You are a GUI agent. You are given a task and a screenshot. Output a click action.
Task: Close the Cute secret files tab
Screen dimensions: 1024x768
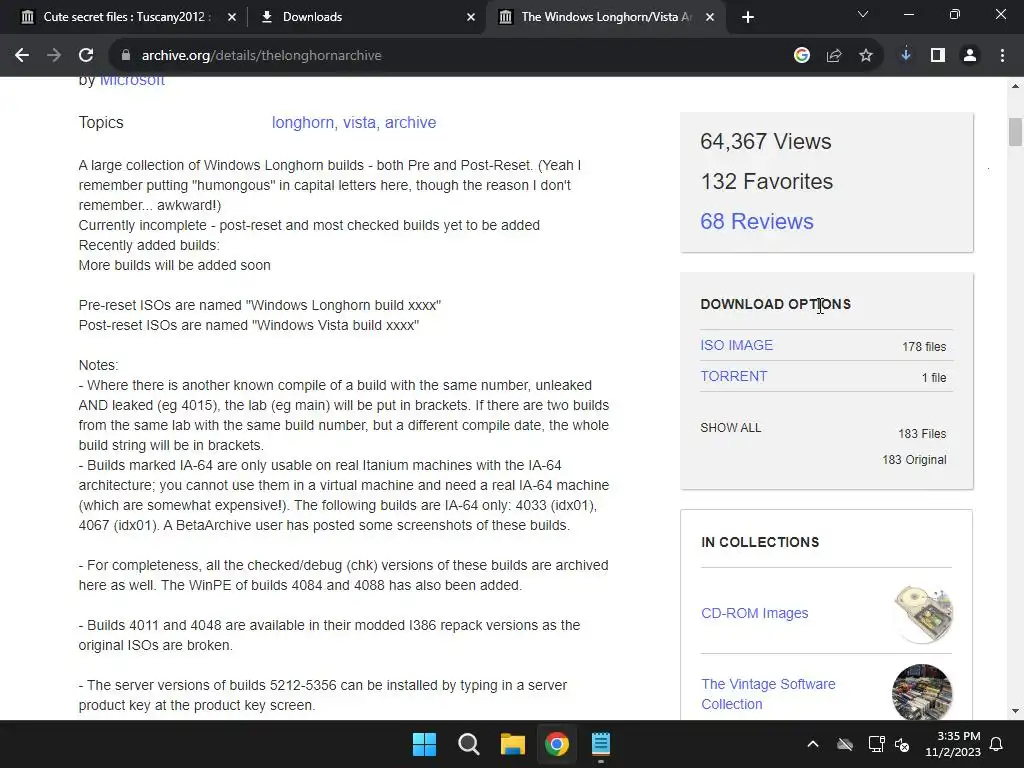coord(232,17)
